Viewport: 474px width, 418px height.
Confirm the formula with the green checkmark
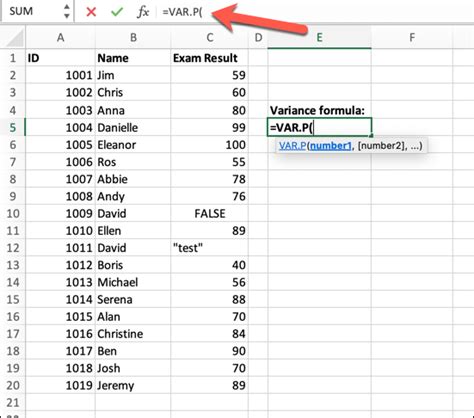pos(117,12)
